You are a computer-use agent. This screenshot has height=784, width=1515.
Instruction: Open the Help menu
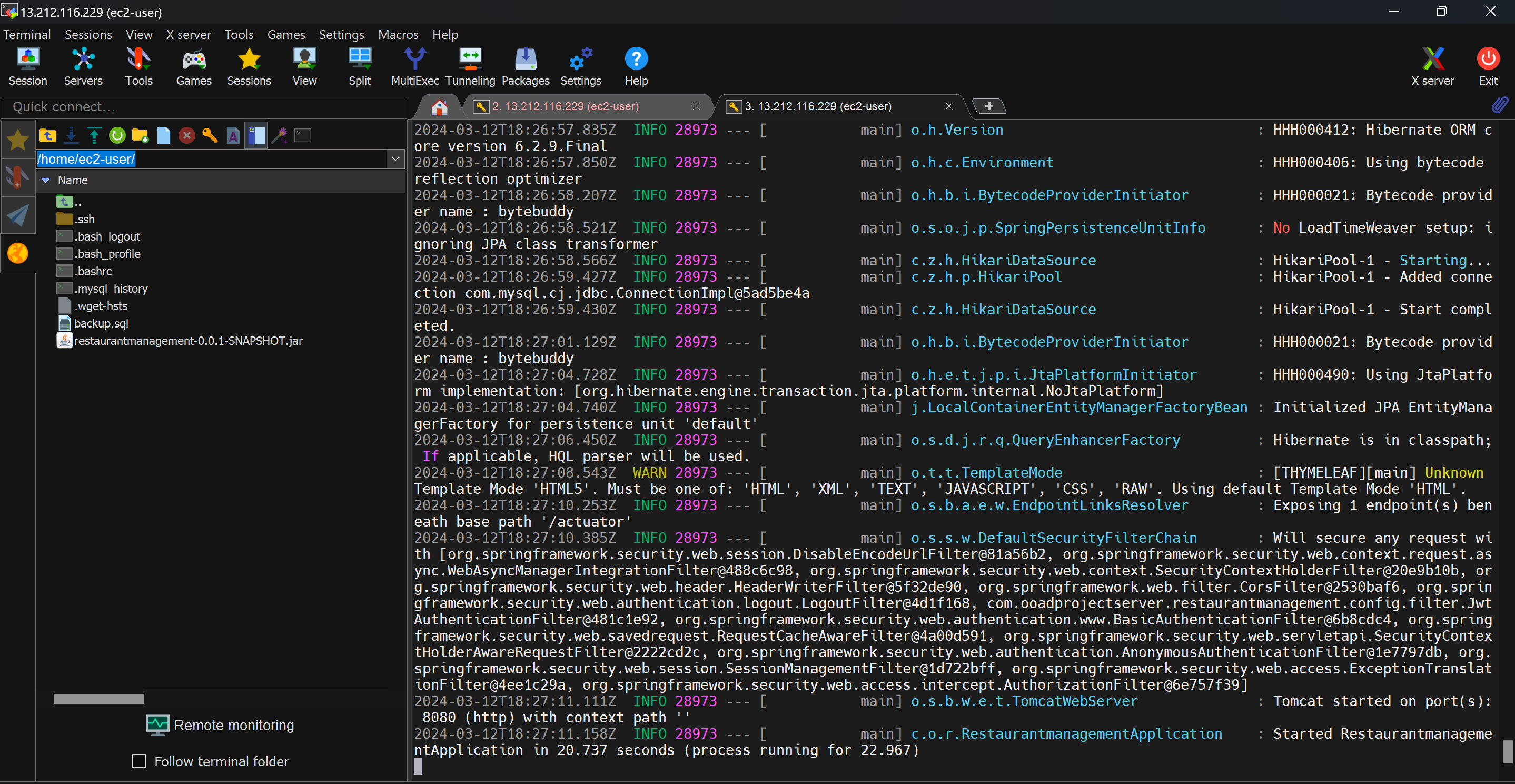[x=445, y=35]
